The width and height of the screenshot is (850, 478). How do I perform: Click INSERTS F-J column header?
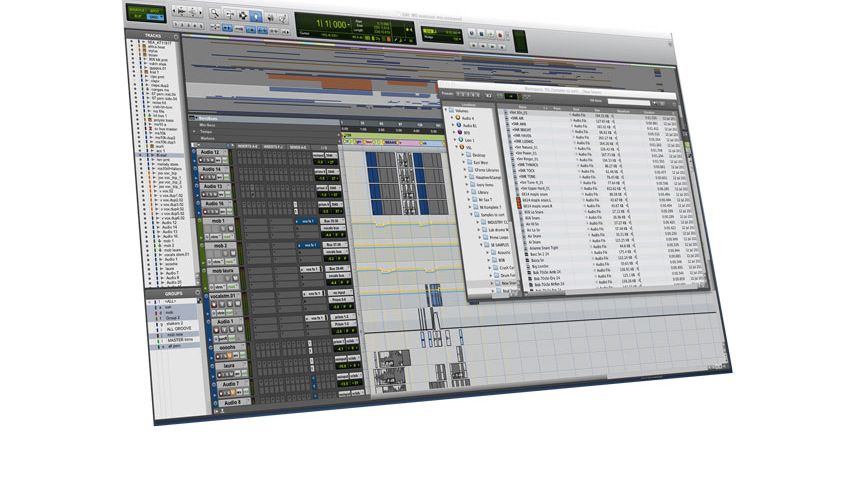pyautogui.click(x=274, y=147)
